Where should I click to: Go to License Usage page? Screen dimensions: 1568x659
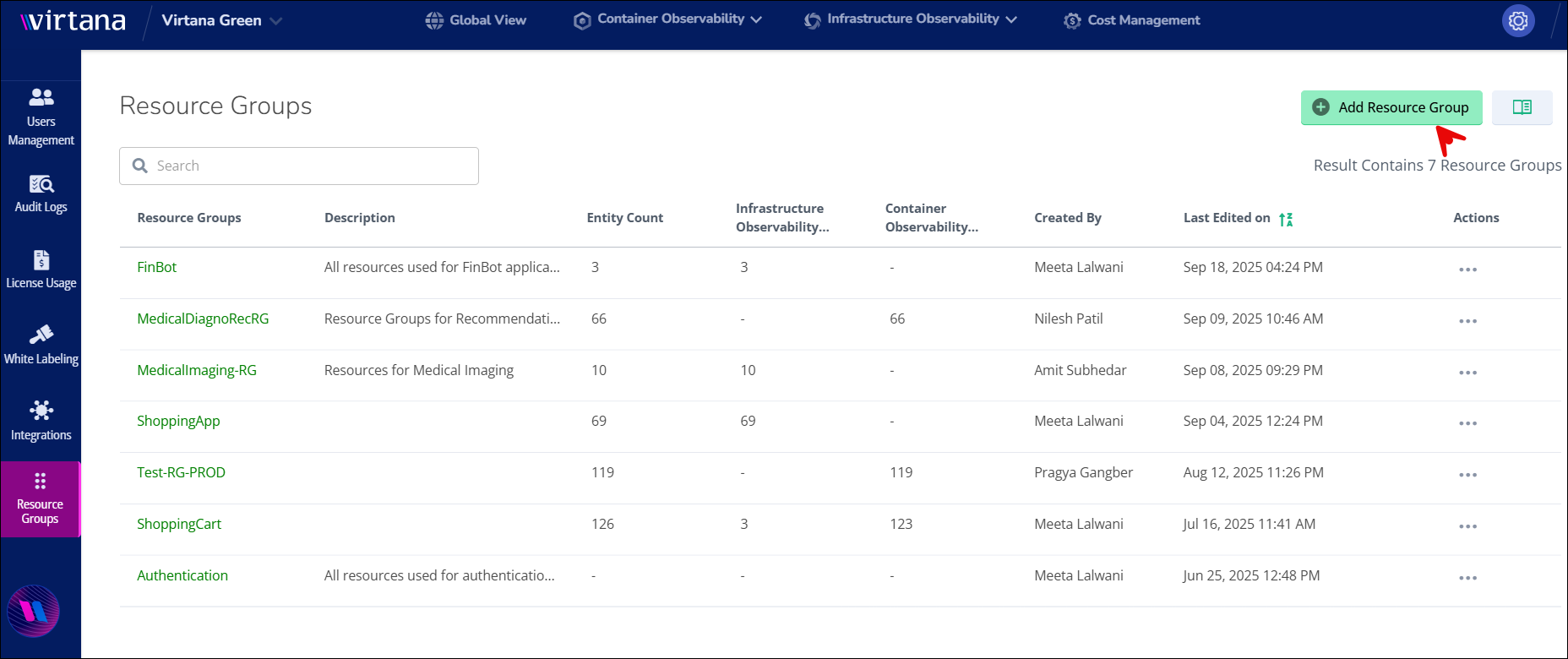coord(41,270)
